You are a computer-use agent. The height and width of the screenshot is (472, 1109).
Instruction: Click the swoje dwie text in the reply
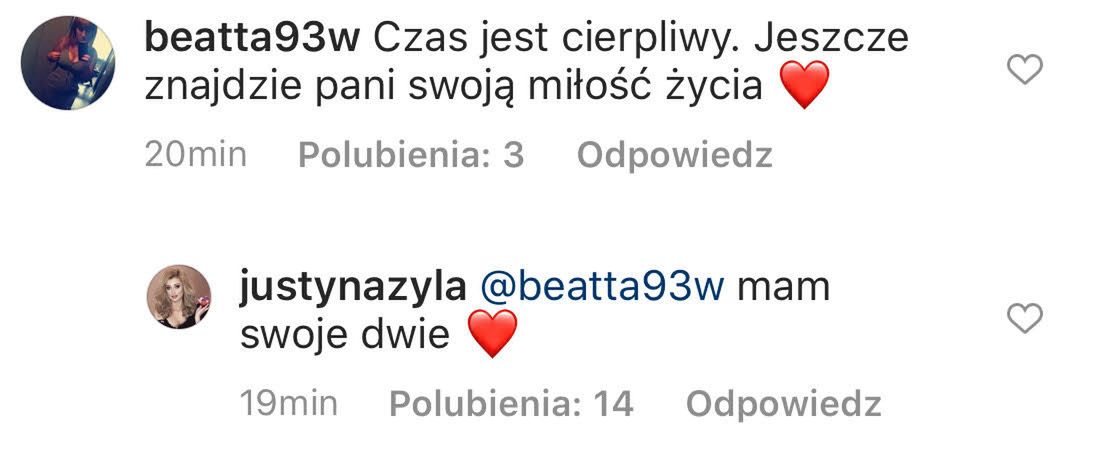click(x=345, y=334)
